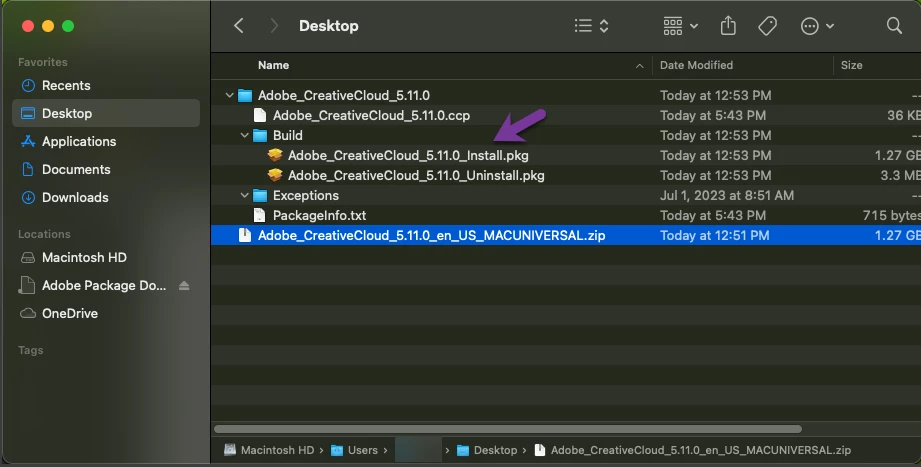Viewport: 921px width, 467px height.
Task: Go forward with the right chevron button
Action: (274, 26)
